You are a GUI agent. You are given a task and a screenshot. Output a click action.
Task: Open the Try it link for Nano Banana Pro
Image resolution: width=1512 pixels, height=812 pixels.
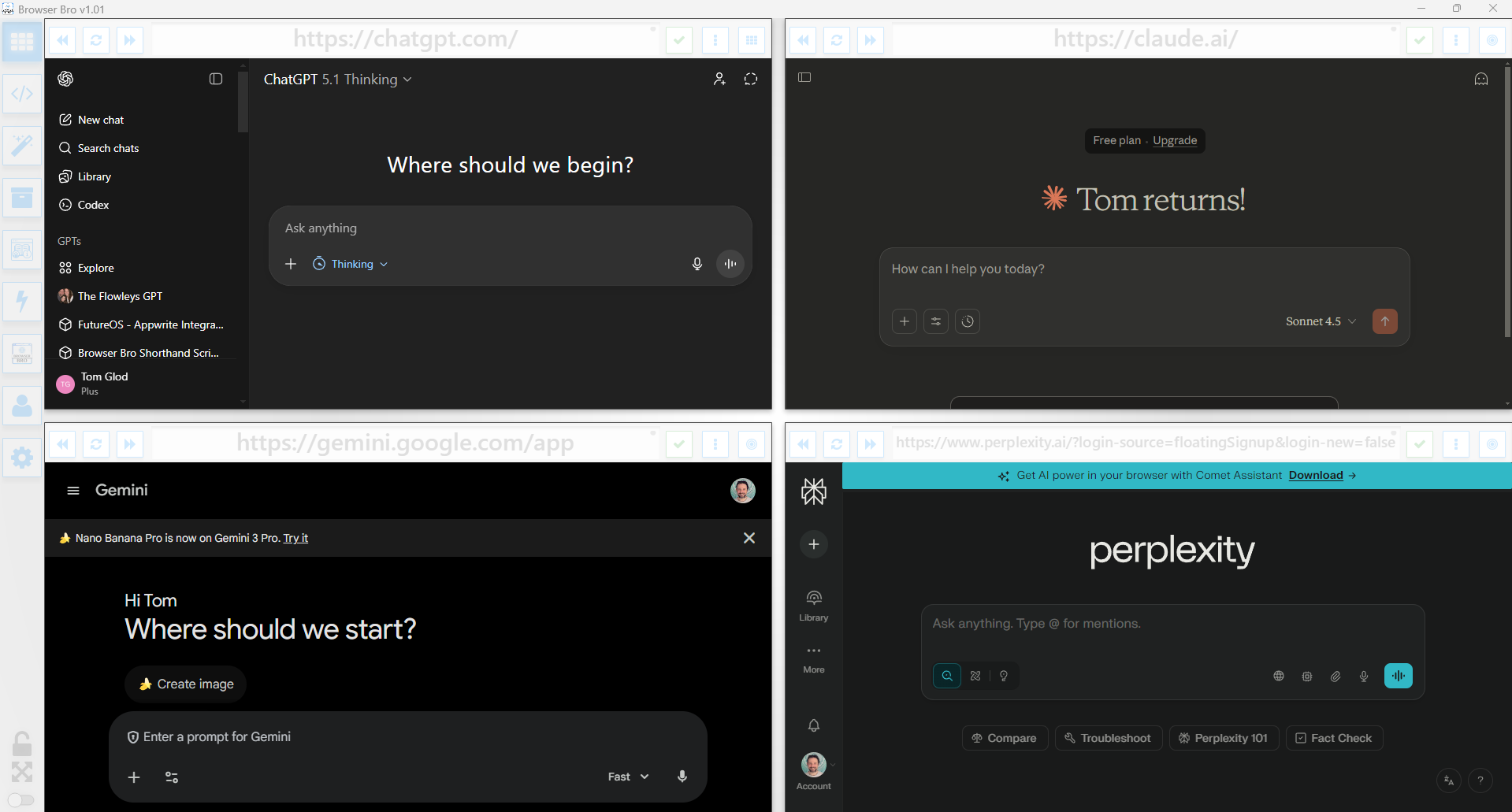(295, 538)
